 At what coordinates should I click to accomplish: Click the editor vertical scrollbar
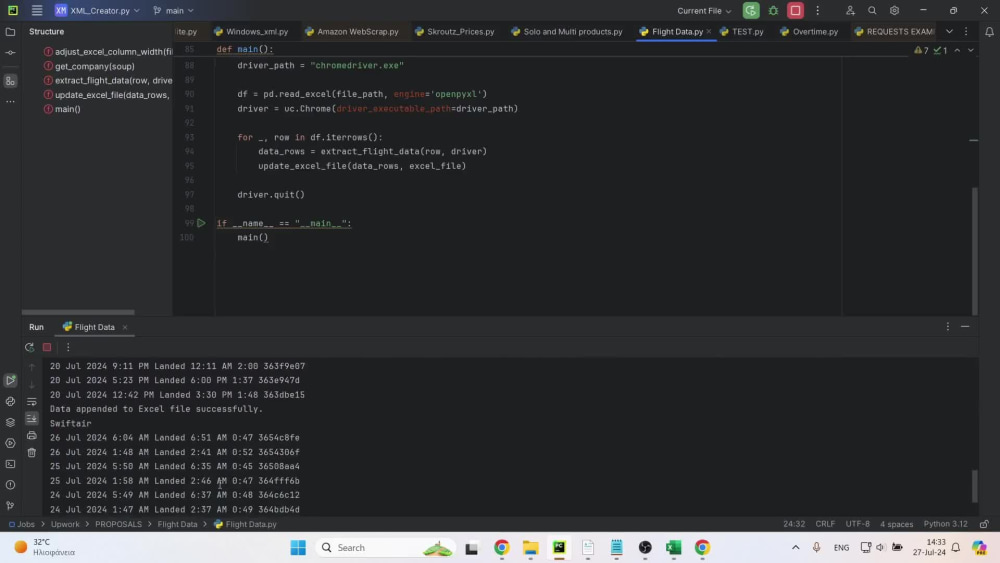point(974,250)
